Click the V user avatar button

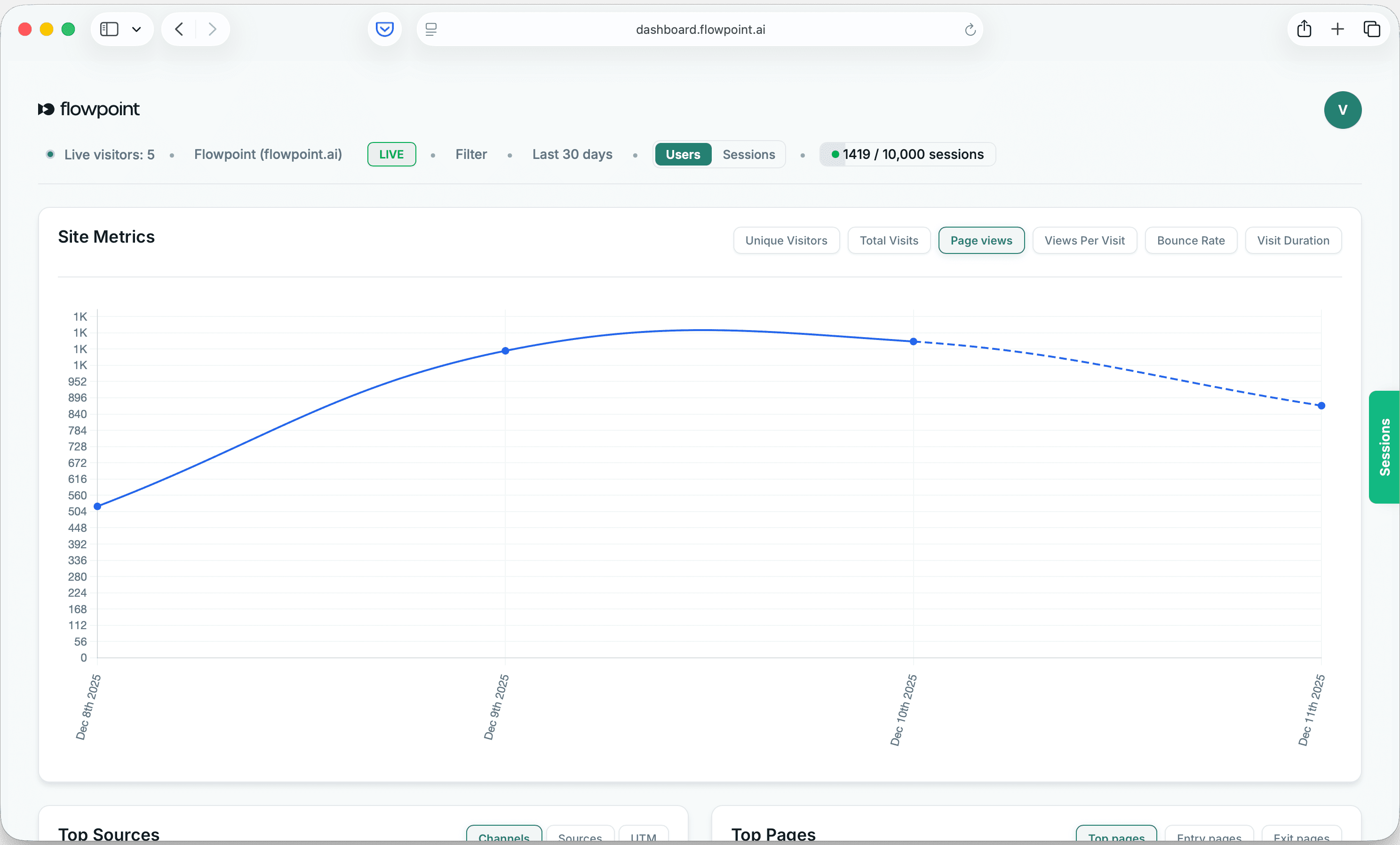pos(1342,110)
